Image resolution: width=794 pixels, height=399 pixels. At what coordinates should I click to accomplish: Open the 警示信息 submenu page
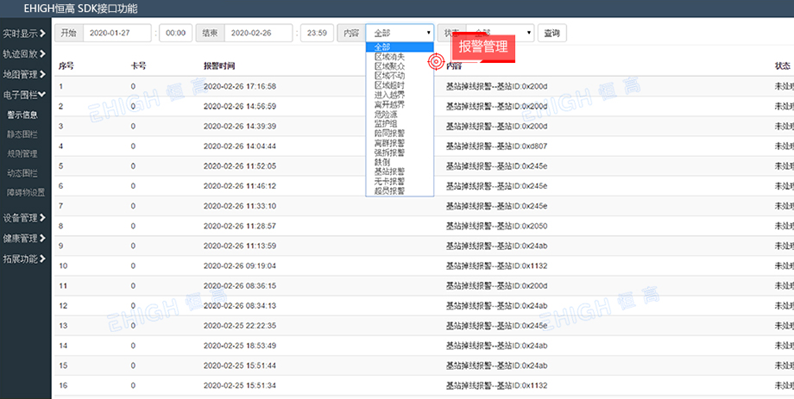point(22,115)
